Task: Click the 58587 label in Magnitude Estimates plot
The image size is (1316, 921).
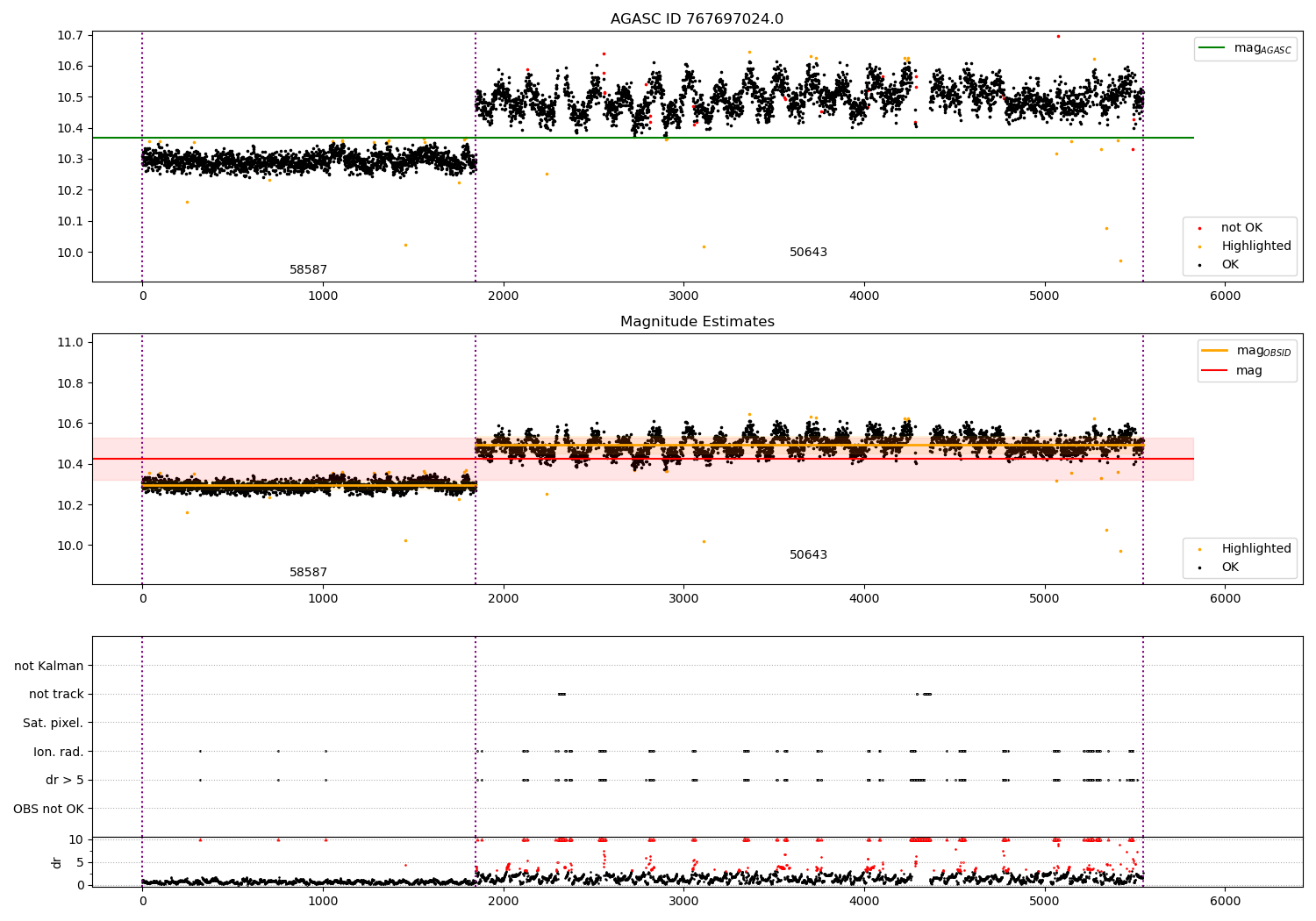Action: coord(308,572)
